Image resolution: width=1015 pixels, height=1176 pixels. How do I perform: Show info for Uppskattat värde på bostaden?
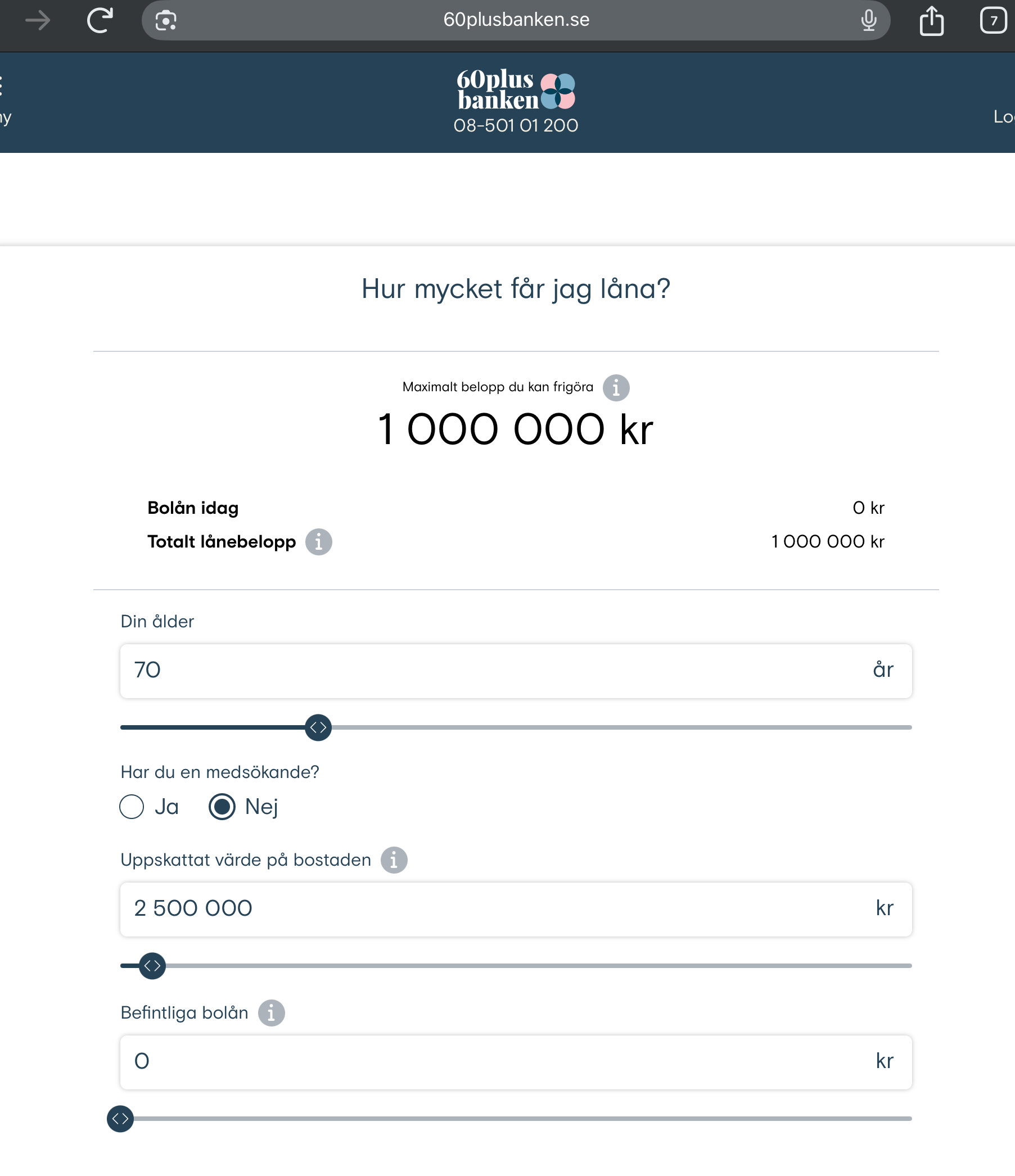point(394,860)
